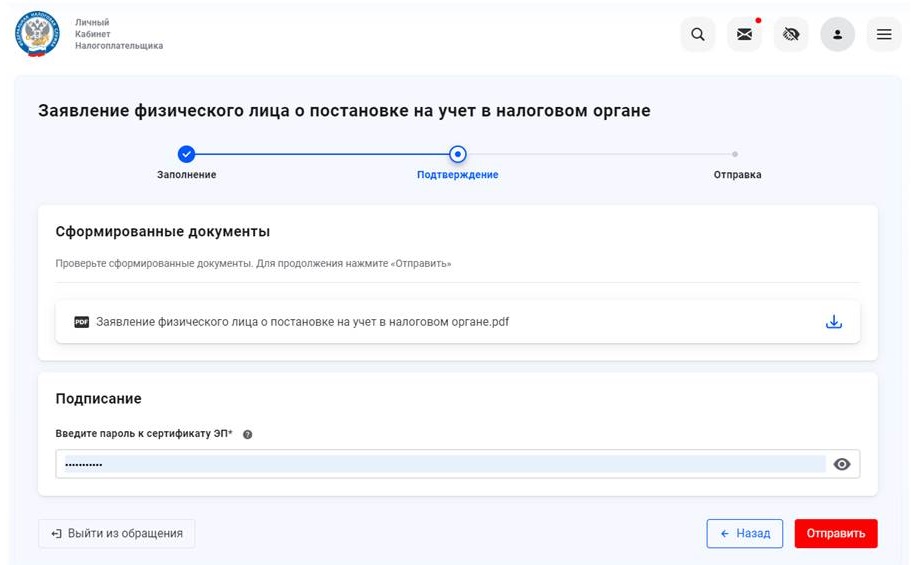Click the Подписание heading
The image size is (911, 565).
click(x=98, y=399)
